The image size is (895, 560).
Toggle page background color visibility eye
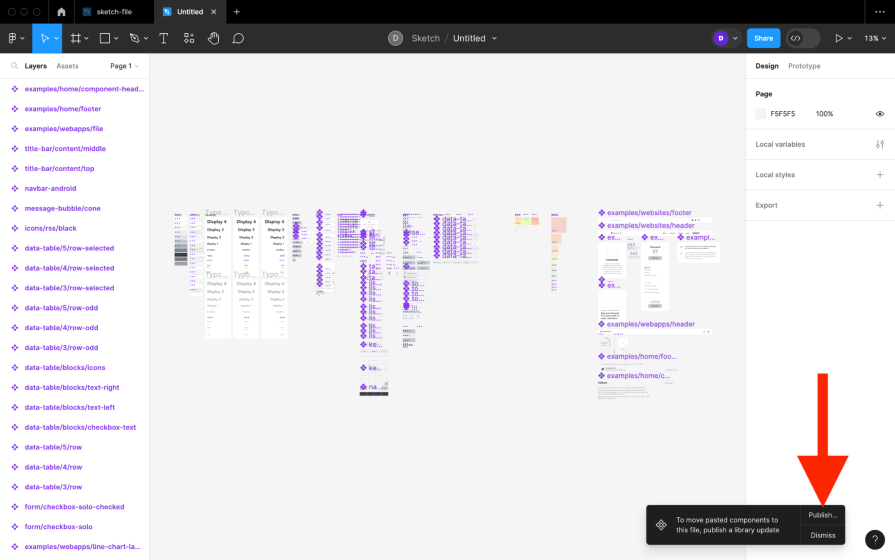coord(880,114)
